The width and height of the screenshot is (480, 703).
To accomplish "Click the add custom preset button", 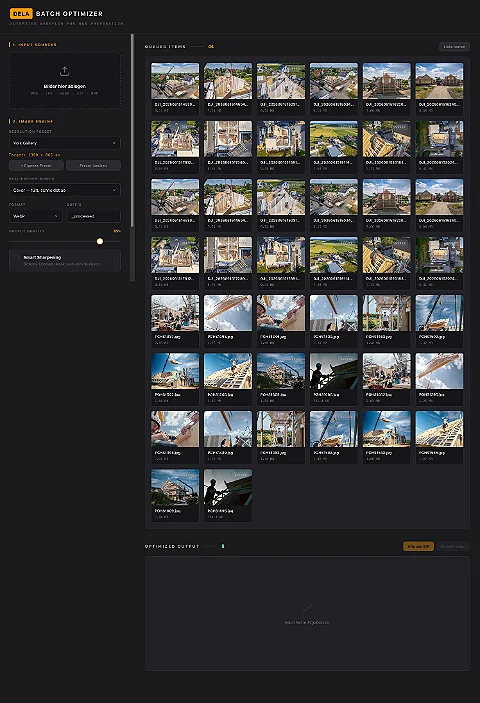I will point(36,165).
